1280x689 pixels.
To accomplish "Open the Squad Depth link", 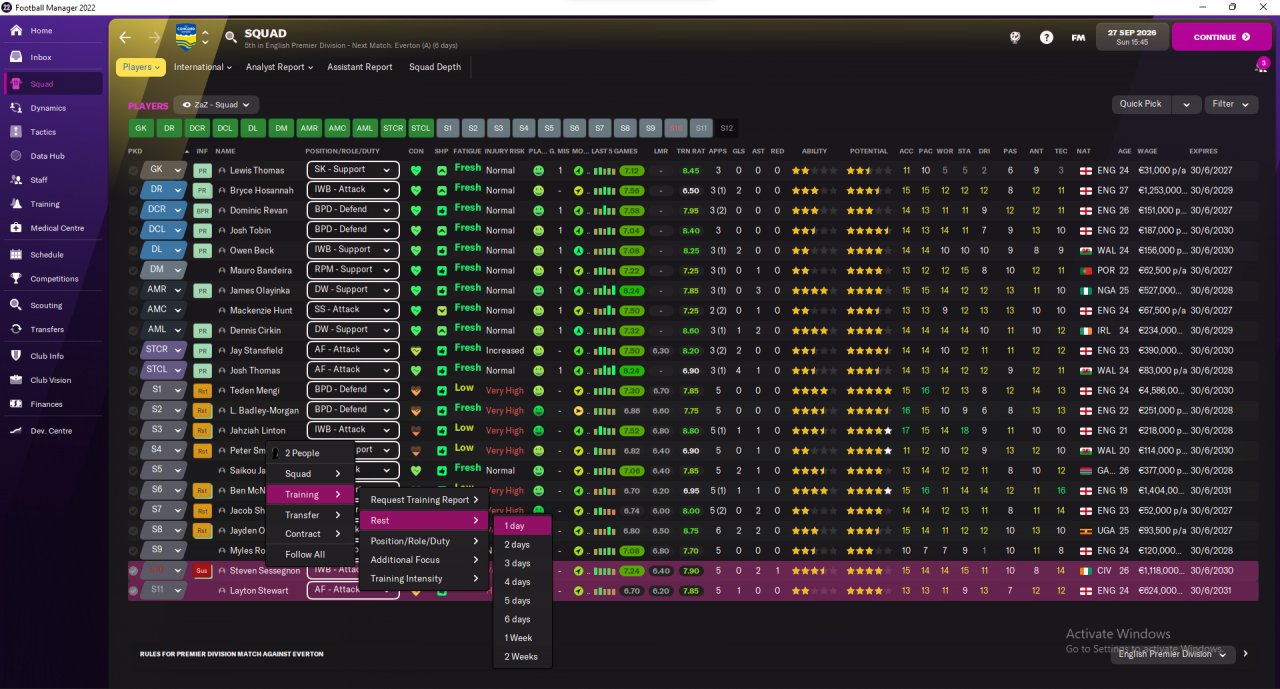I will (x=435, y=67).
